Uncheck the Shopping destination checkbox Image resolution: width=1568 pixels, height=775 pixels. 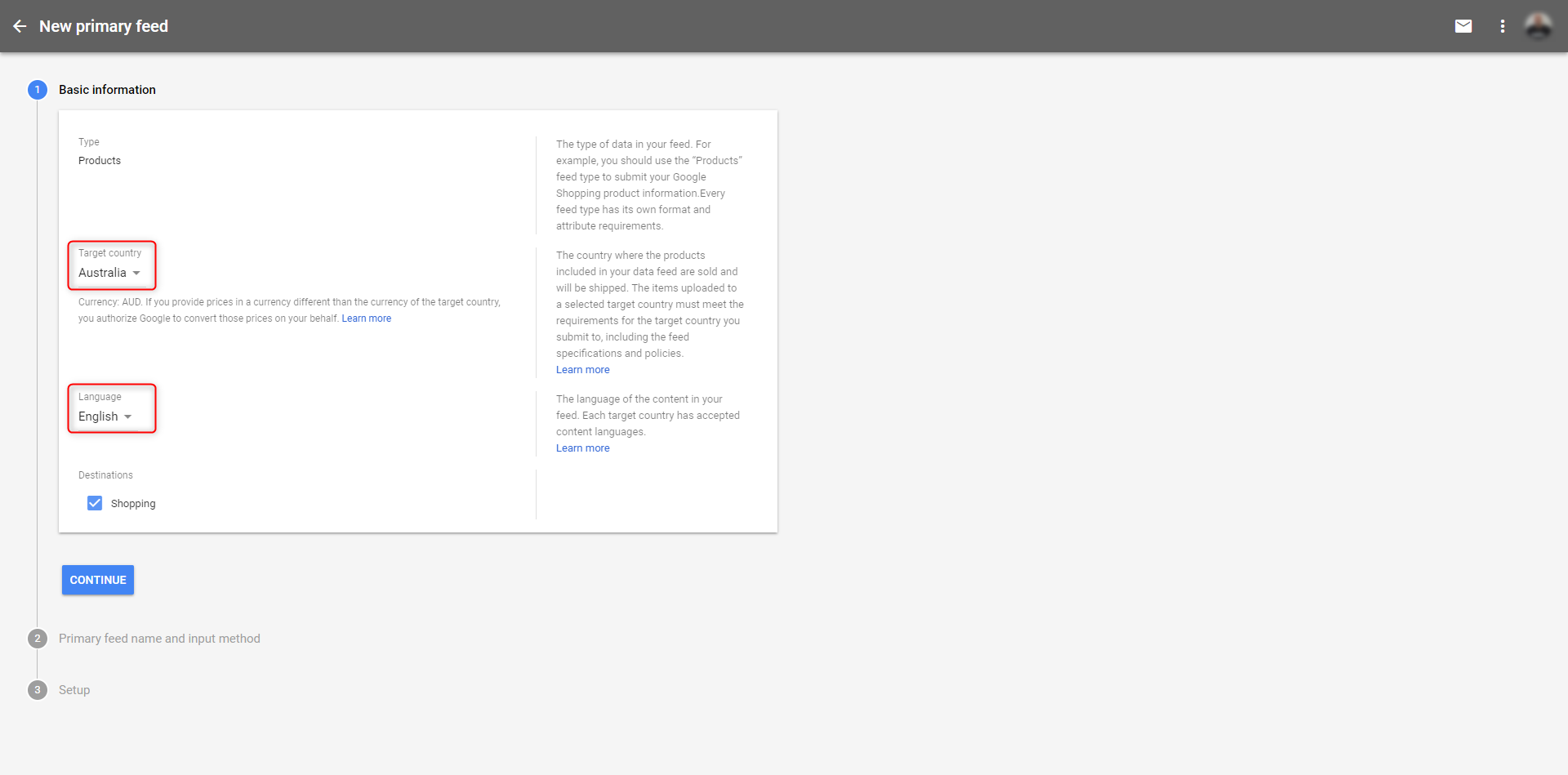click(95, 503)
